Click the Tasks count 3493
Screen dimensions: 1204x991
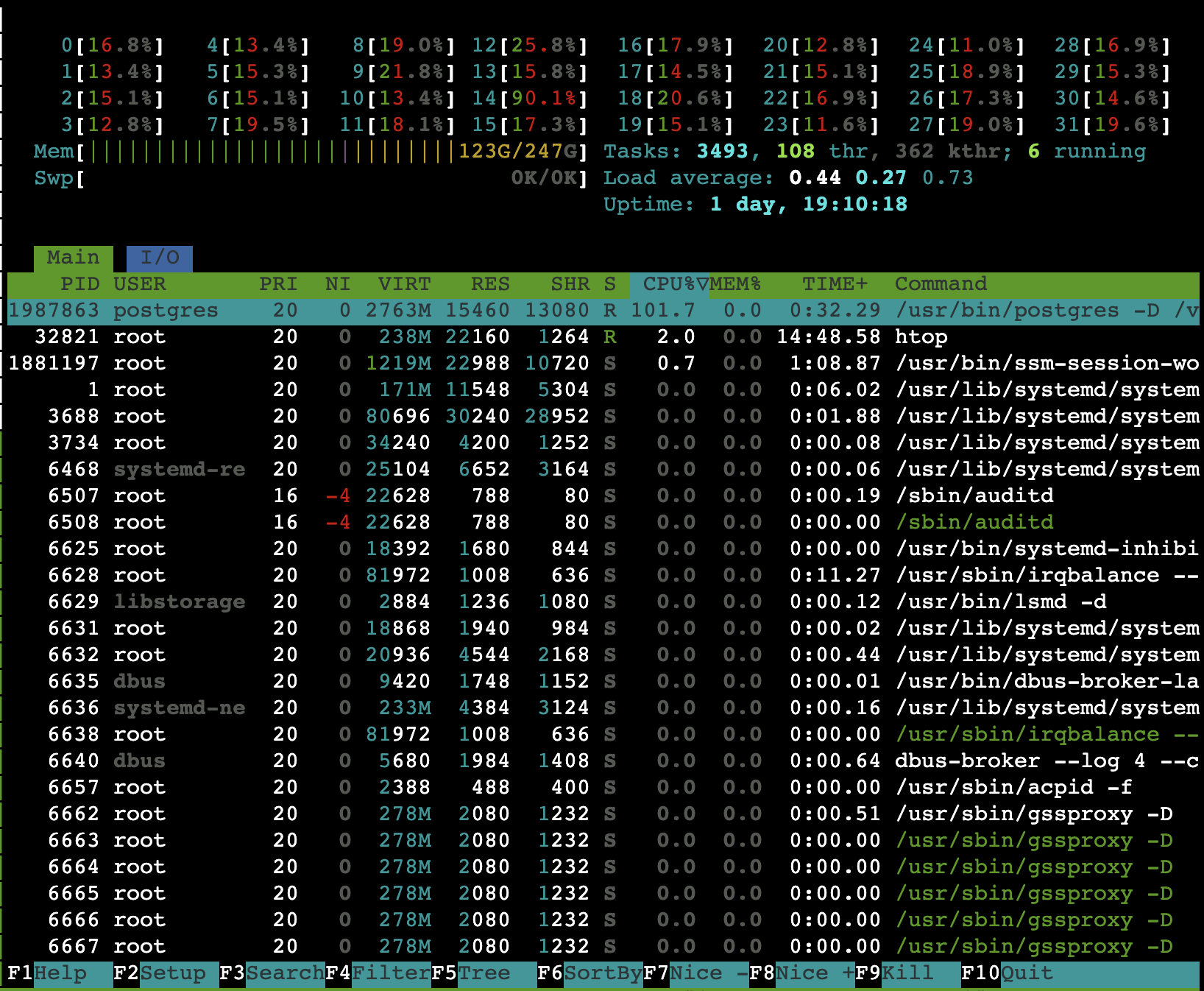(x=723, y=152)
